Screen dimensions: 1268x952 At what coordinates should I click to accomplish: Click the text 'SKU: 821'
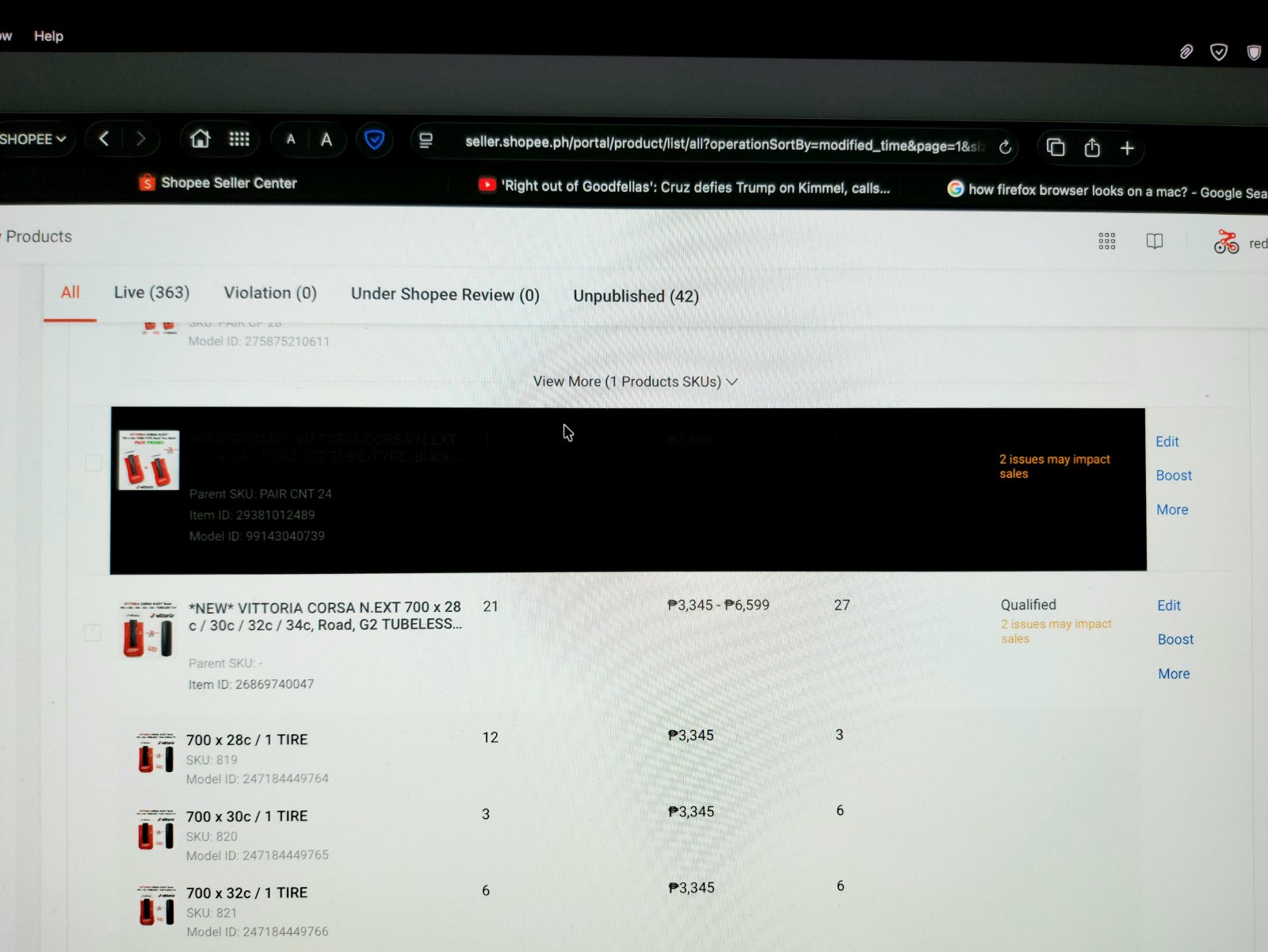(212, 913)
